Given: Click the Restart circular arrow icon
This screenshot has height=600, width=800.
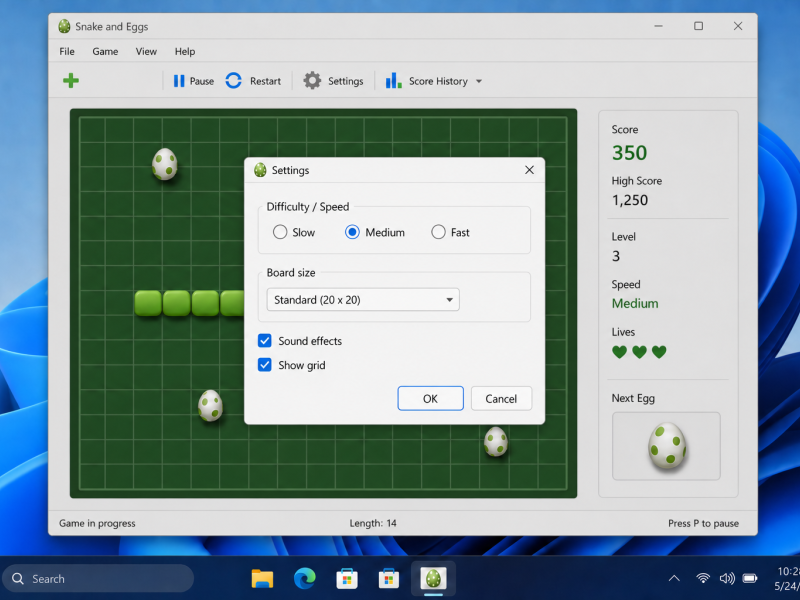Looking at the screenshot, I should click(x=233, y=81).
